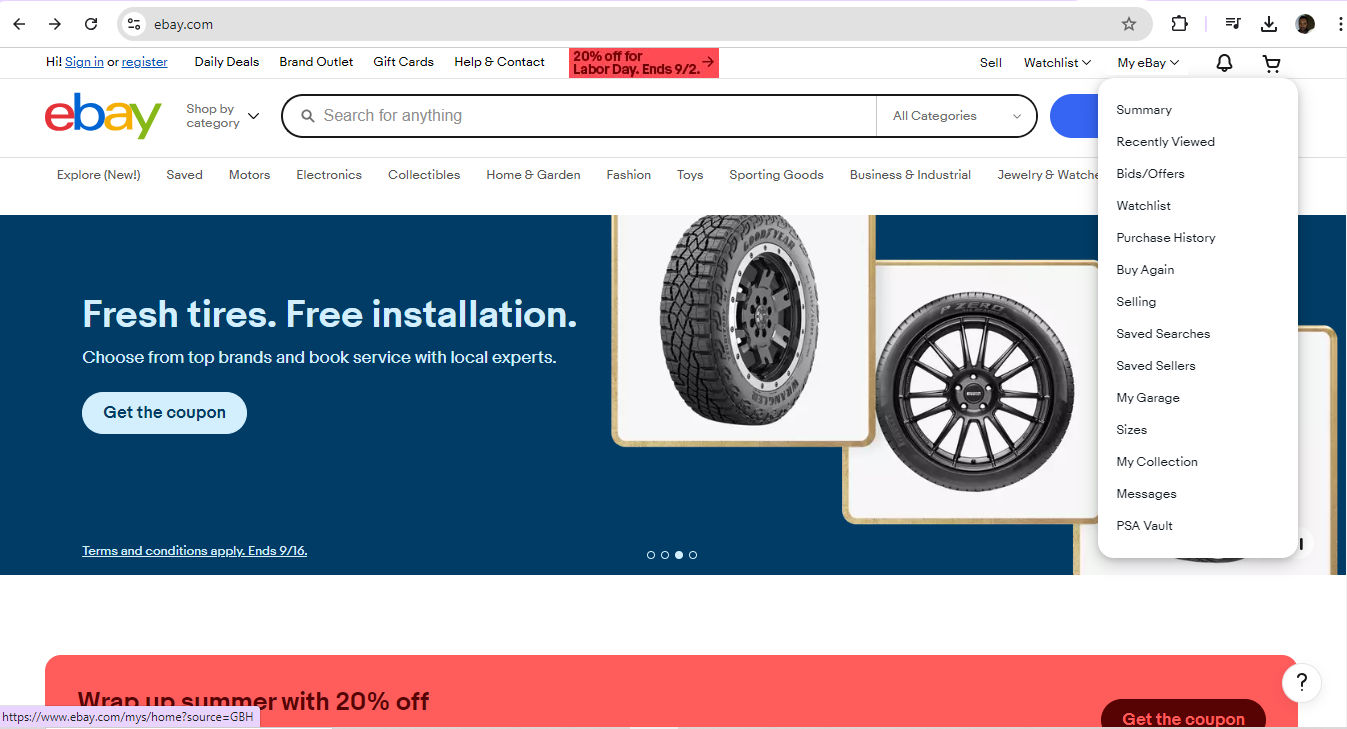Screen dimensions: 1347x729
Task: Open the All Categories selector
Action: pos(953,115)
